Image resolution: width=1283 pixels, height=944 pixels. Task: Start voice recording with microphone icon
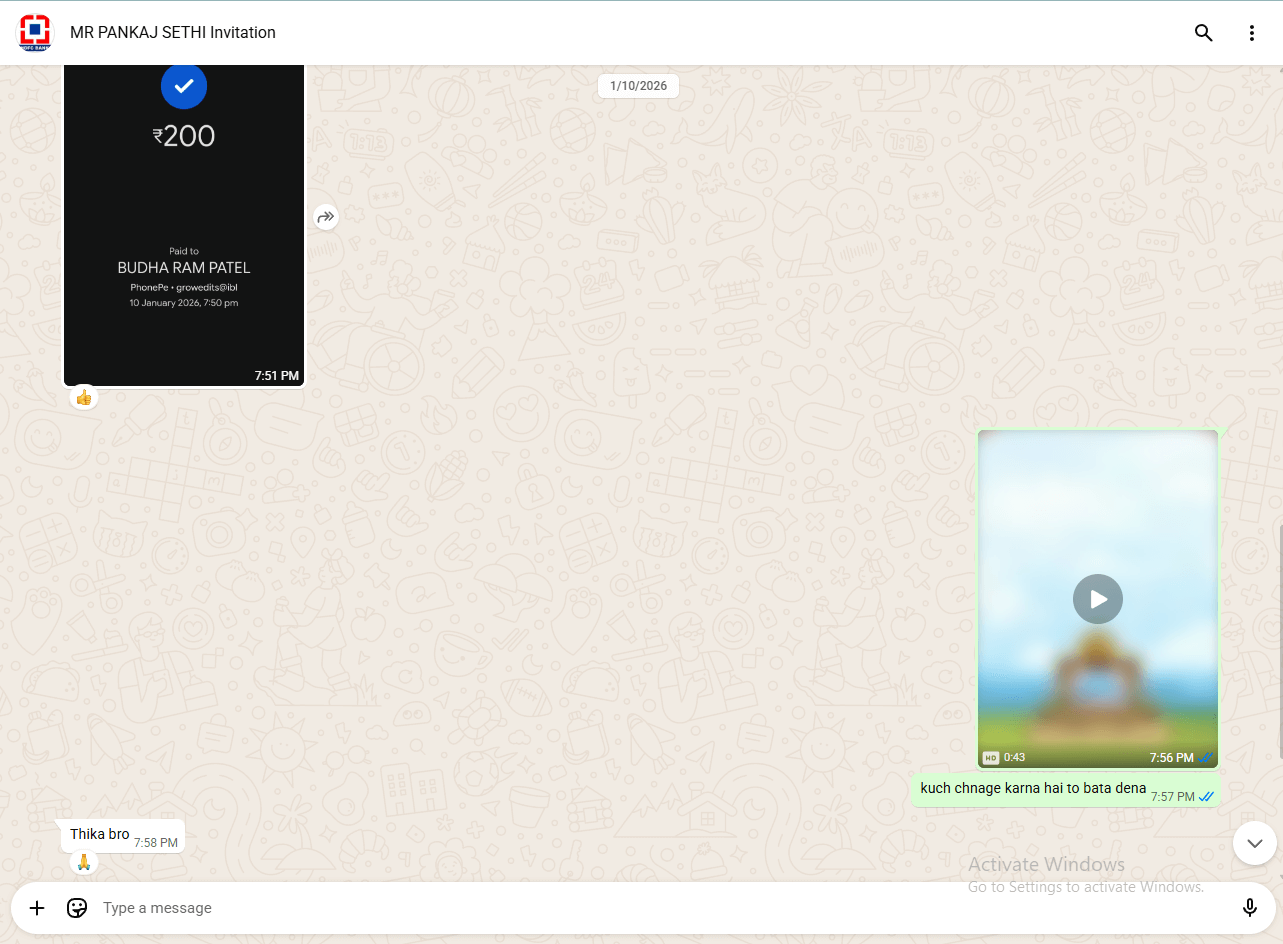[x=1249, y=908]
